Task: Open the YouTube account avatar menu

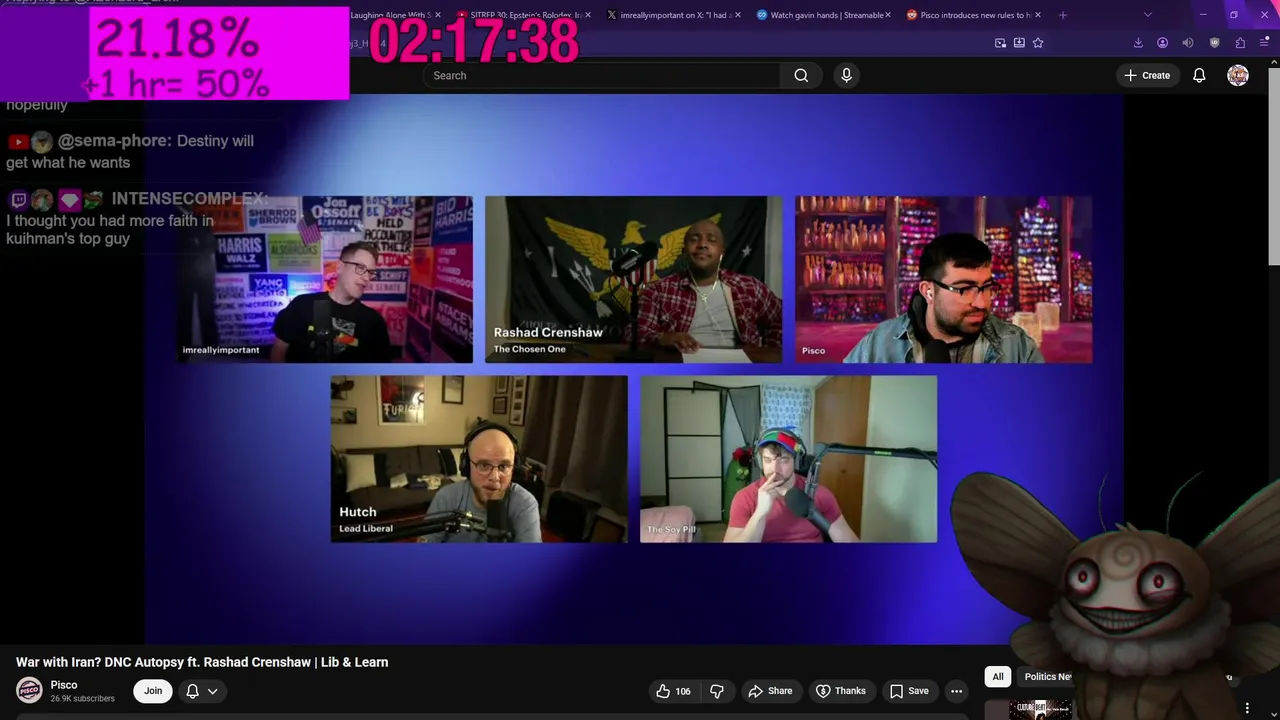Action: point(1238,75)
